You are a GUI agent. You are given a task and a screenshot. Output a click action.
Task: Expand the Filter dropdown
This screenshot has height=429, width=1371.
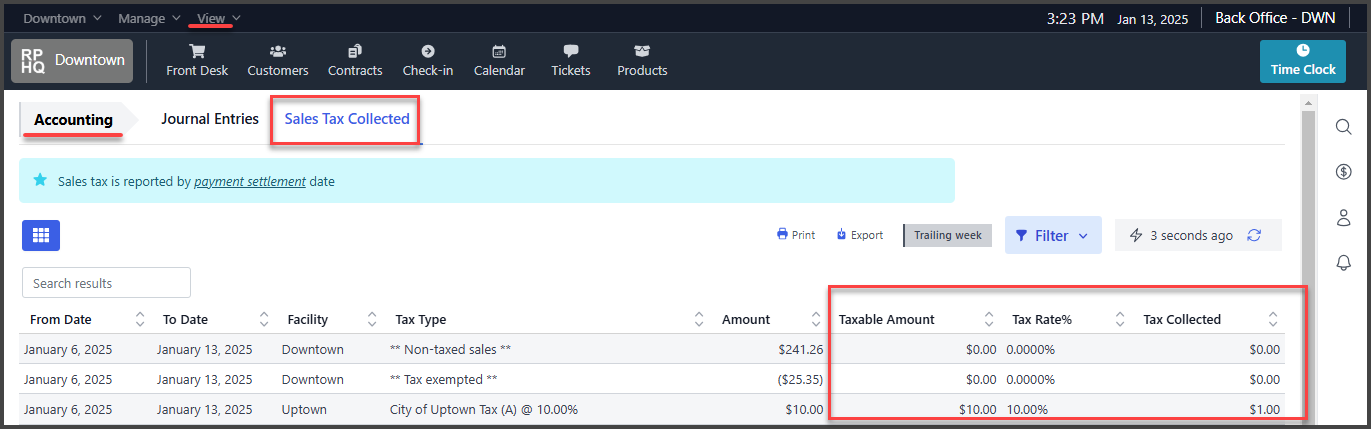[x=1053, y=236]
